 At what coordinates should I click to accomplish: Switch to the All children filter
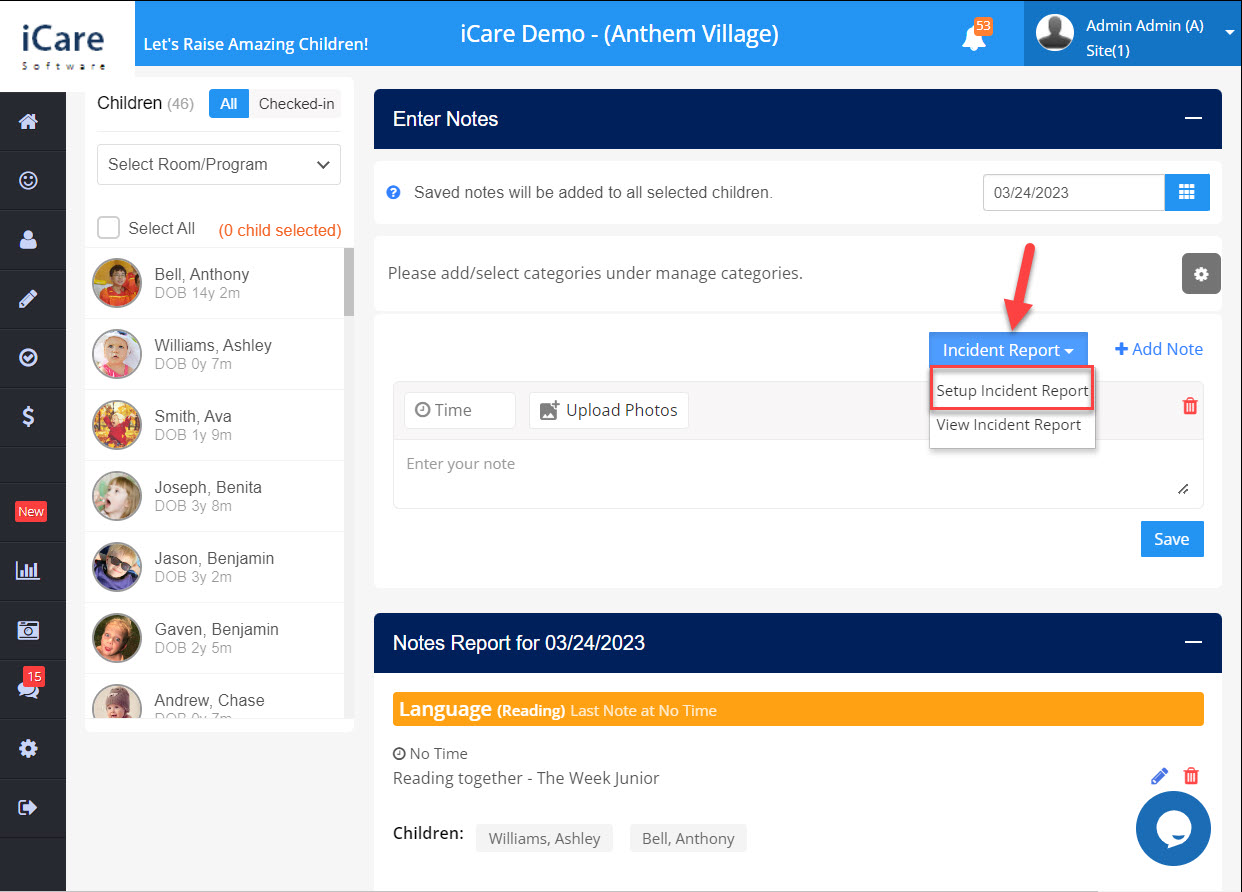229,104
